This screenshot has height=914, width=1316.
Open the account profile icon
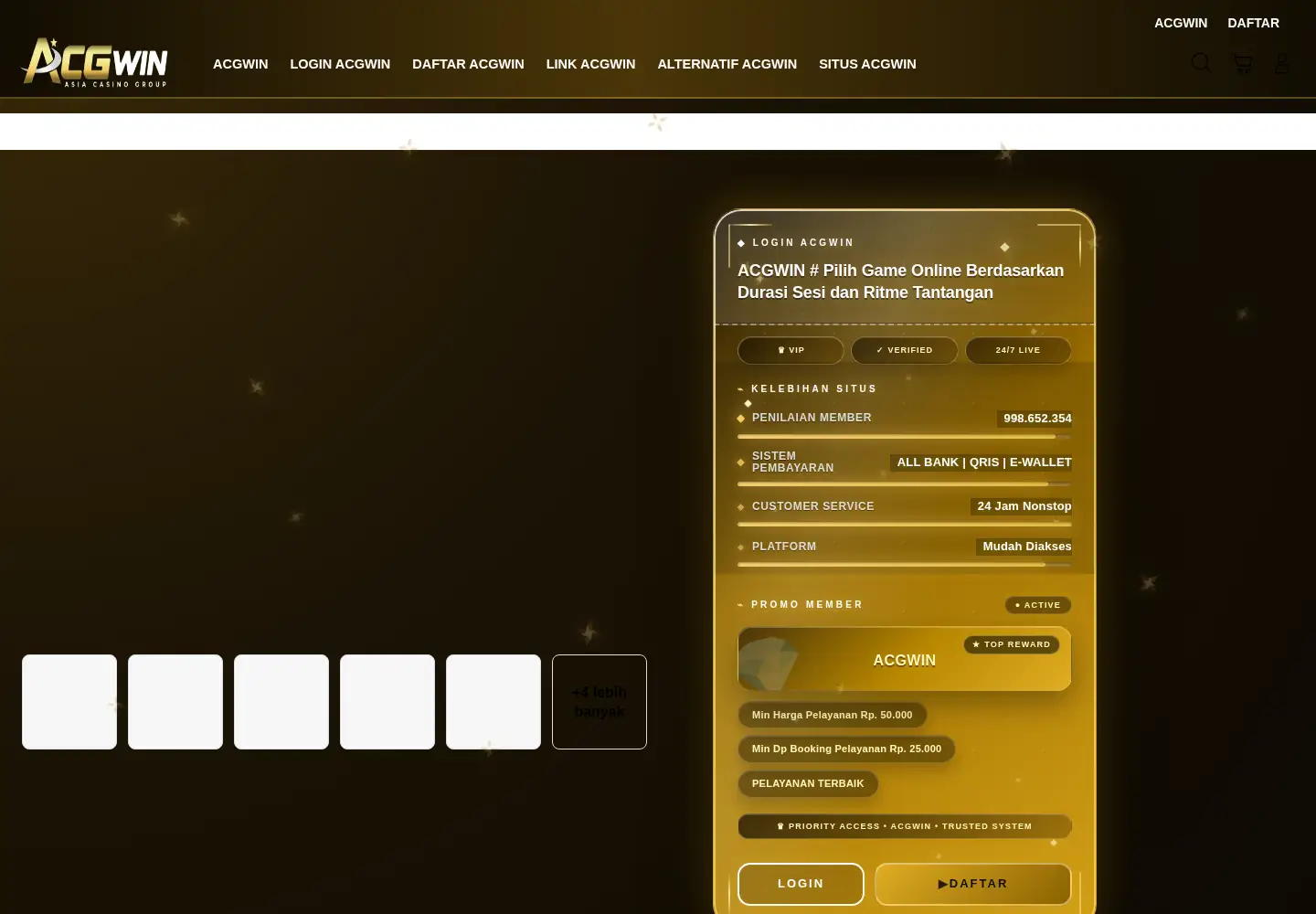point(1282,63)
